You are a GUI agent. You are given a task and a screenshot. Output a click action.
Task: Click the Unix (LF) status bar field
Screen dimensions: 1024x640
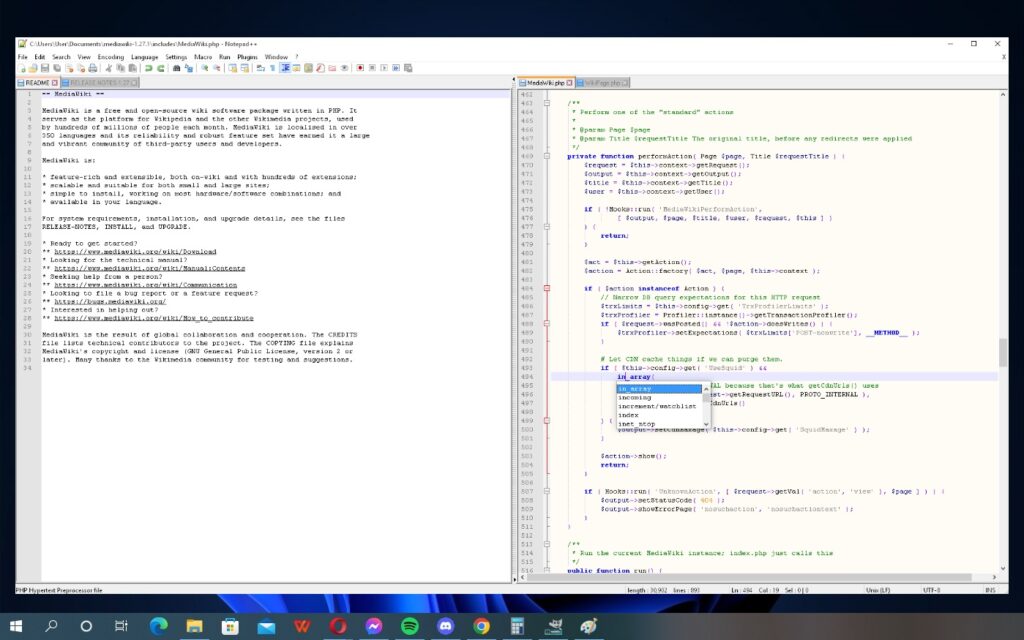[878, 590]
